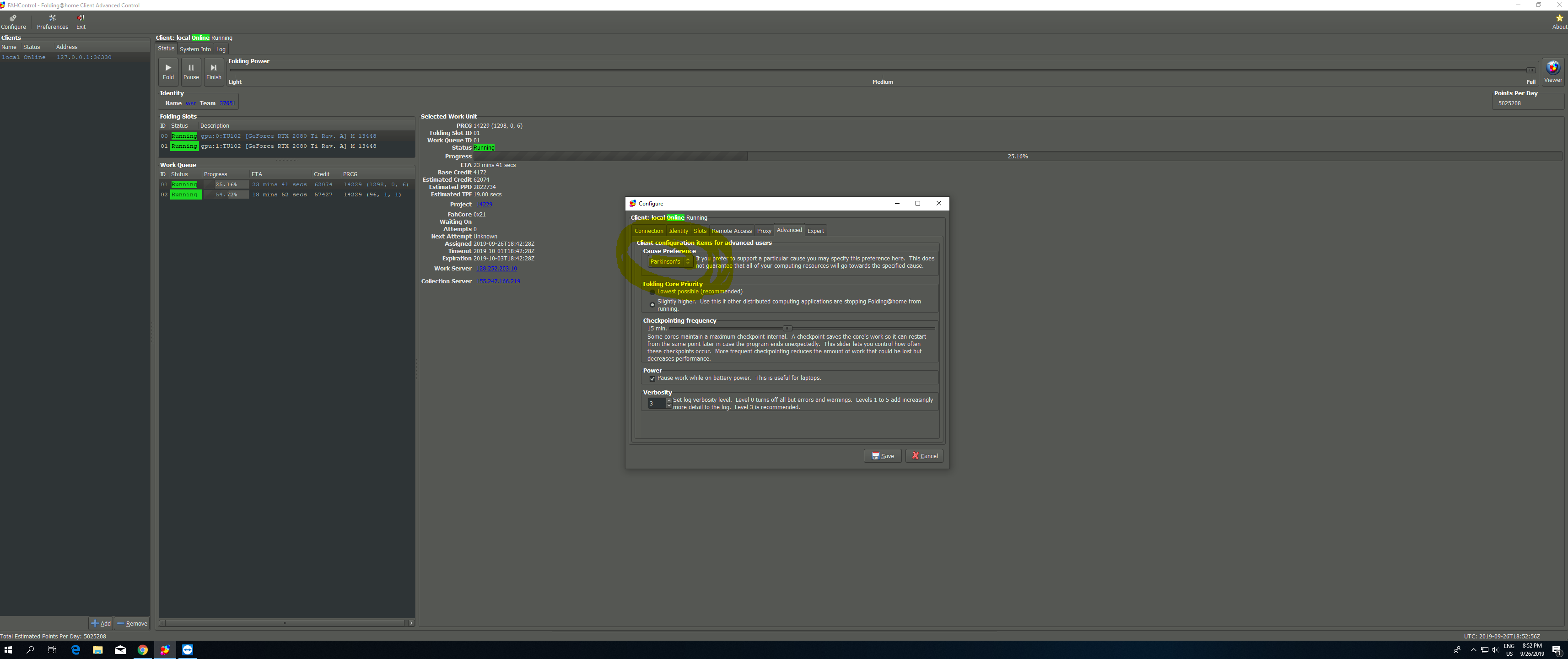
Task: Open Task View on taskbar
Action: click(52, 650)
